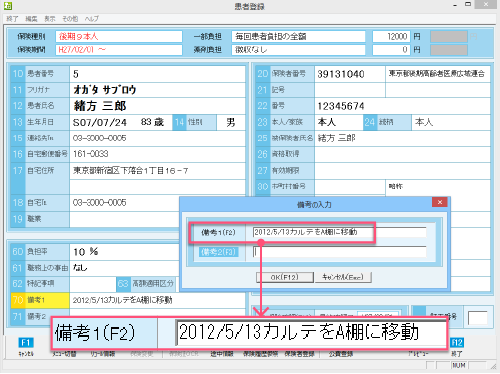The image size is (500, 374).
Task: Click the empty 資格取得 field in row 26
Action: (x=402, y=154)
